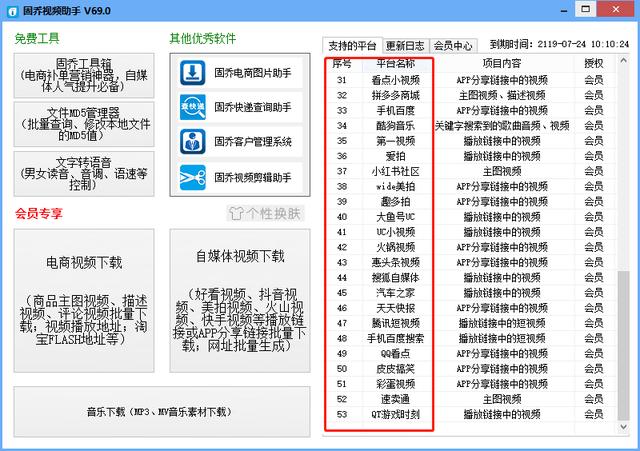
Task: Select row 50 皮皮搞笑
Action: 471,369
